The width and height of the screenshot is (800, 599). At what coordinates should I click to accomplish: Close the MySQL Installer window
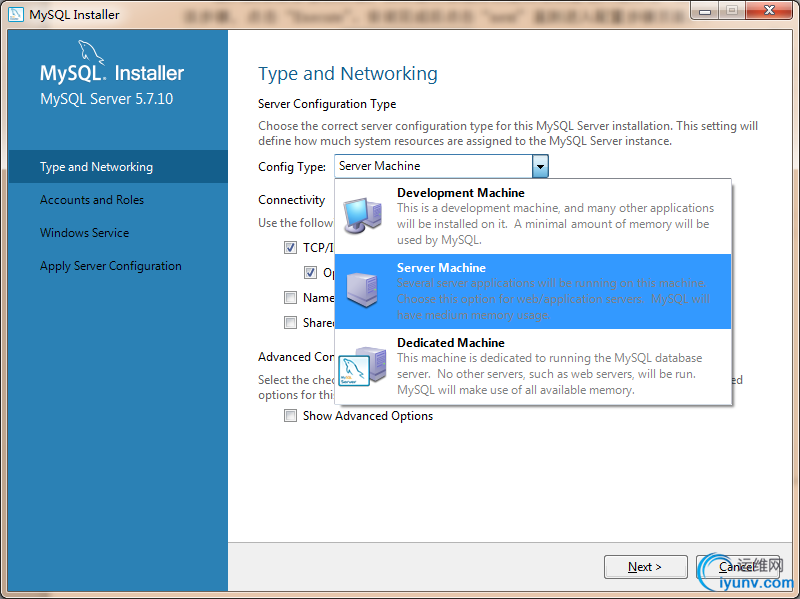(x=769, y=11)
